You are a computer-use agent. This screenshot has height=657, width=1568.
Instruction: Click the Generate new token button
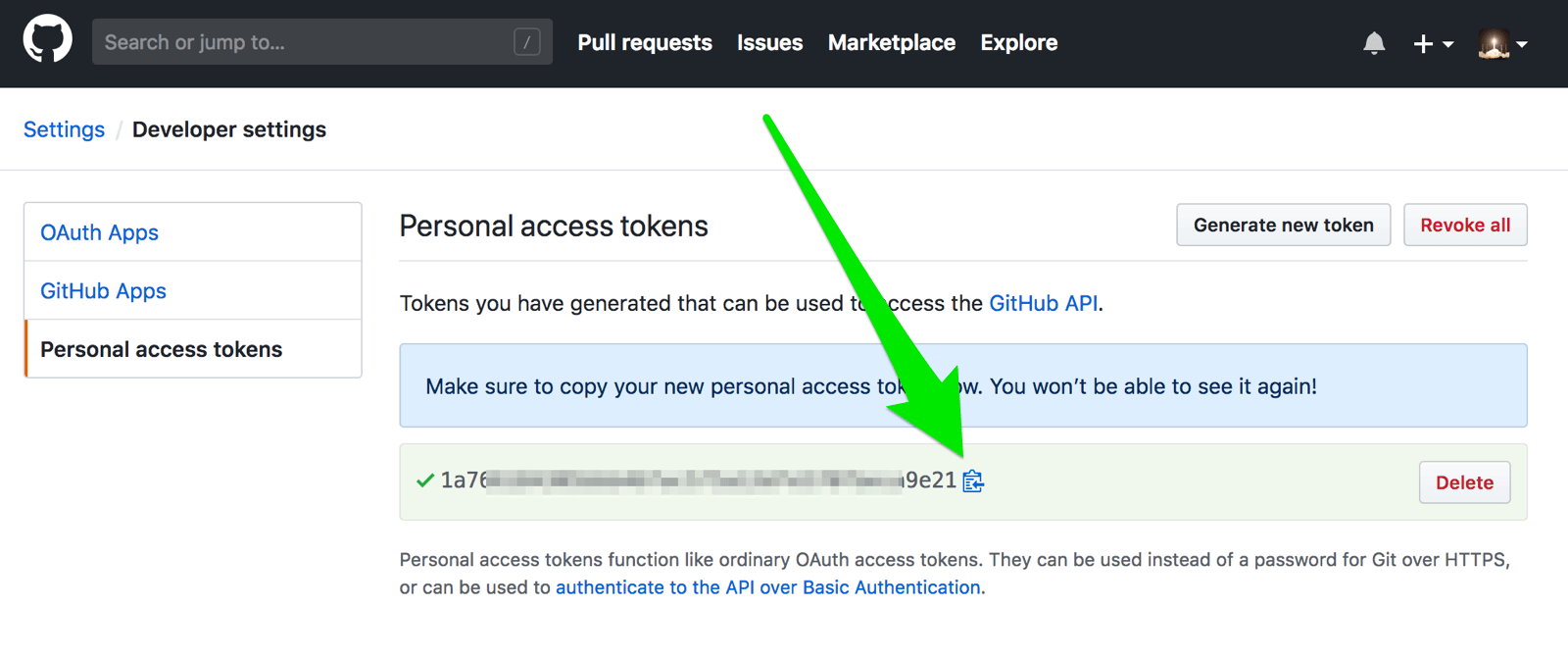[1283, 225]
